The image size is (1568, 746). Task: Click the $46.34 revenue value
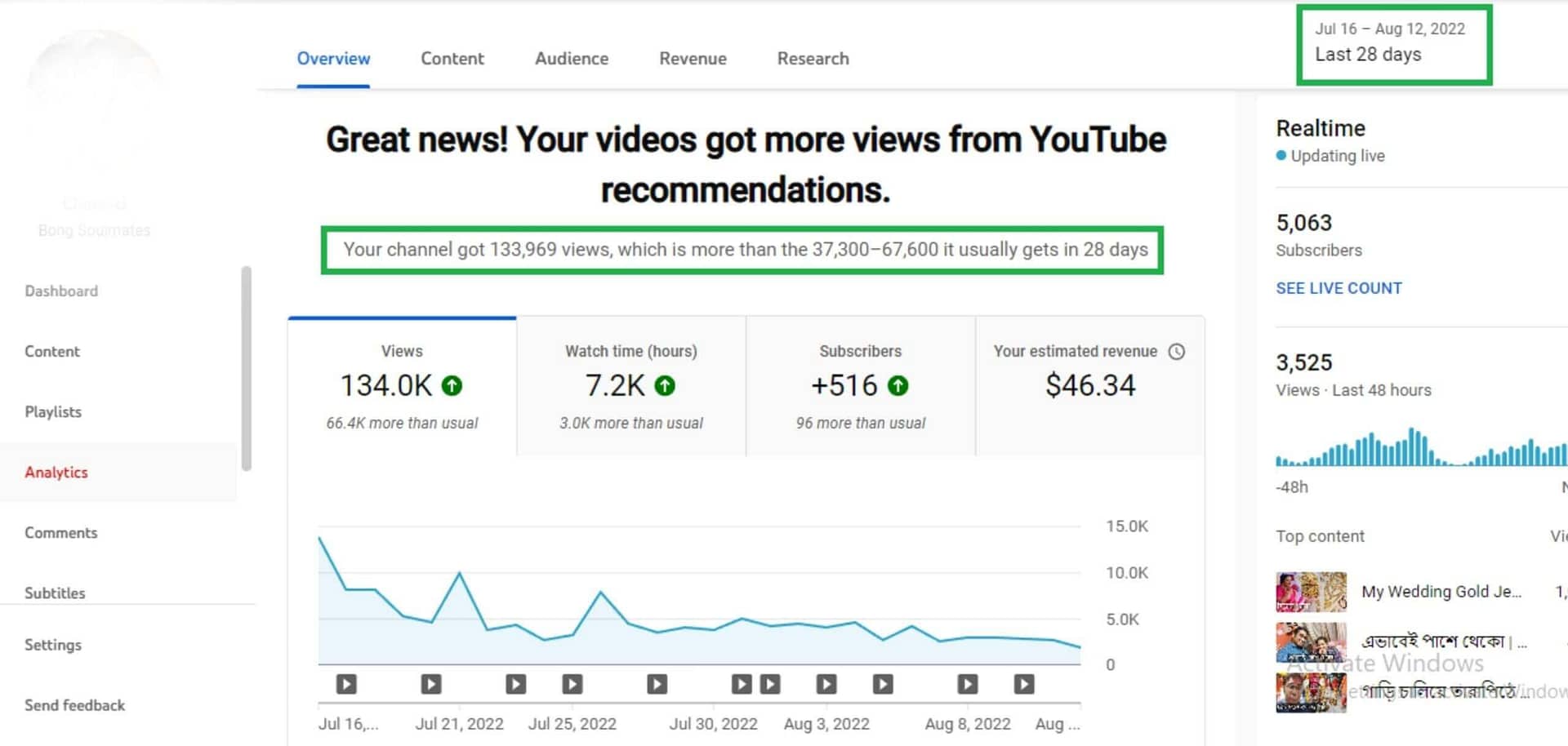[1090, 385]
